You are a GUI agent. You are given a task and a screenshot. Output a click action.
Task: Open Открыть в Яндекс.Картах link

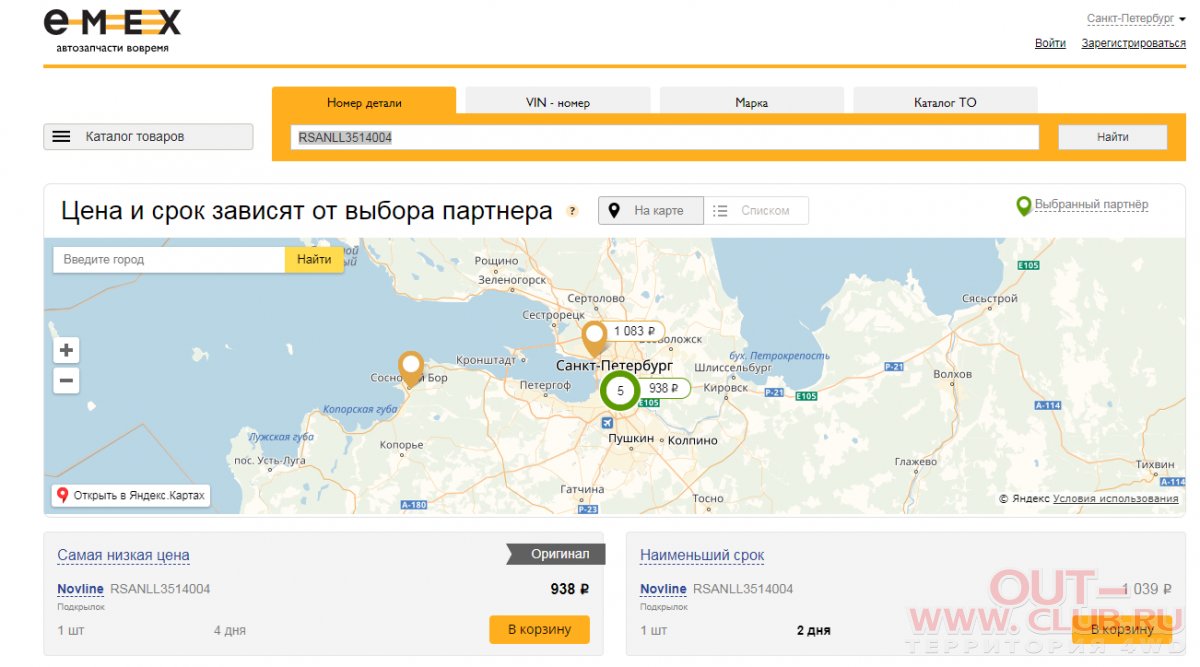(131, 495)
